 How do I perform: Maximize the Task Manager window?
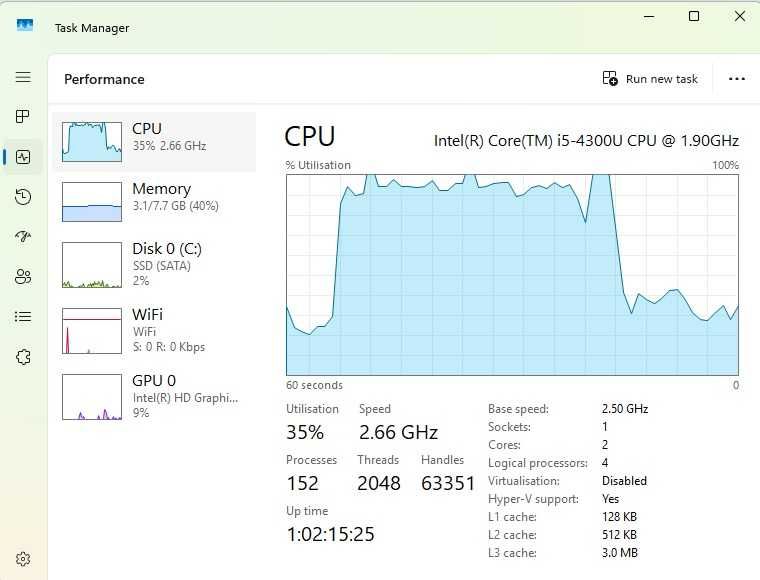pos(694,16)
